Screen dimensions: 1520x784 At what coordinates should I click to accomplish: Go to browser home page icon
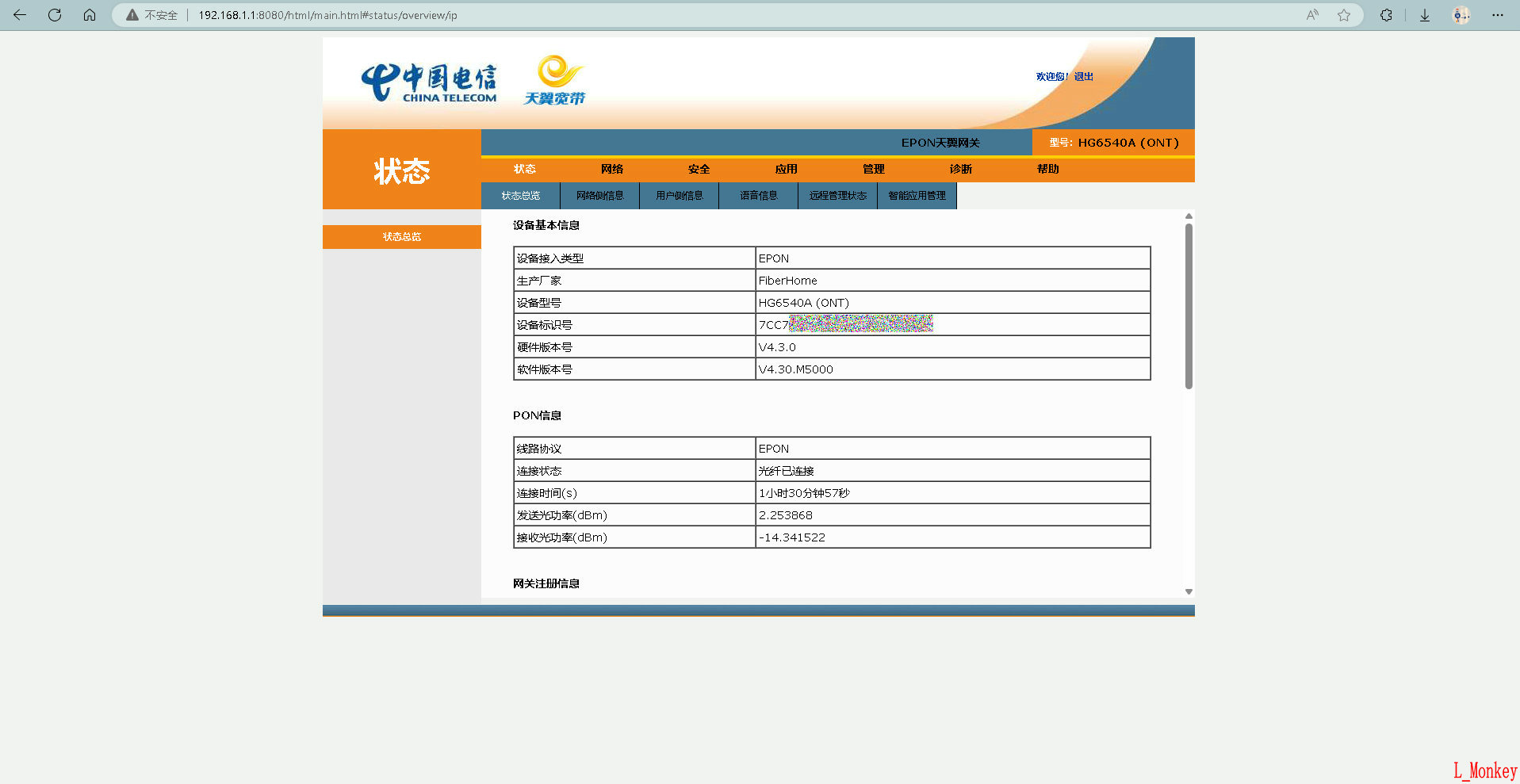[90, 15]
